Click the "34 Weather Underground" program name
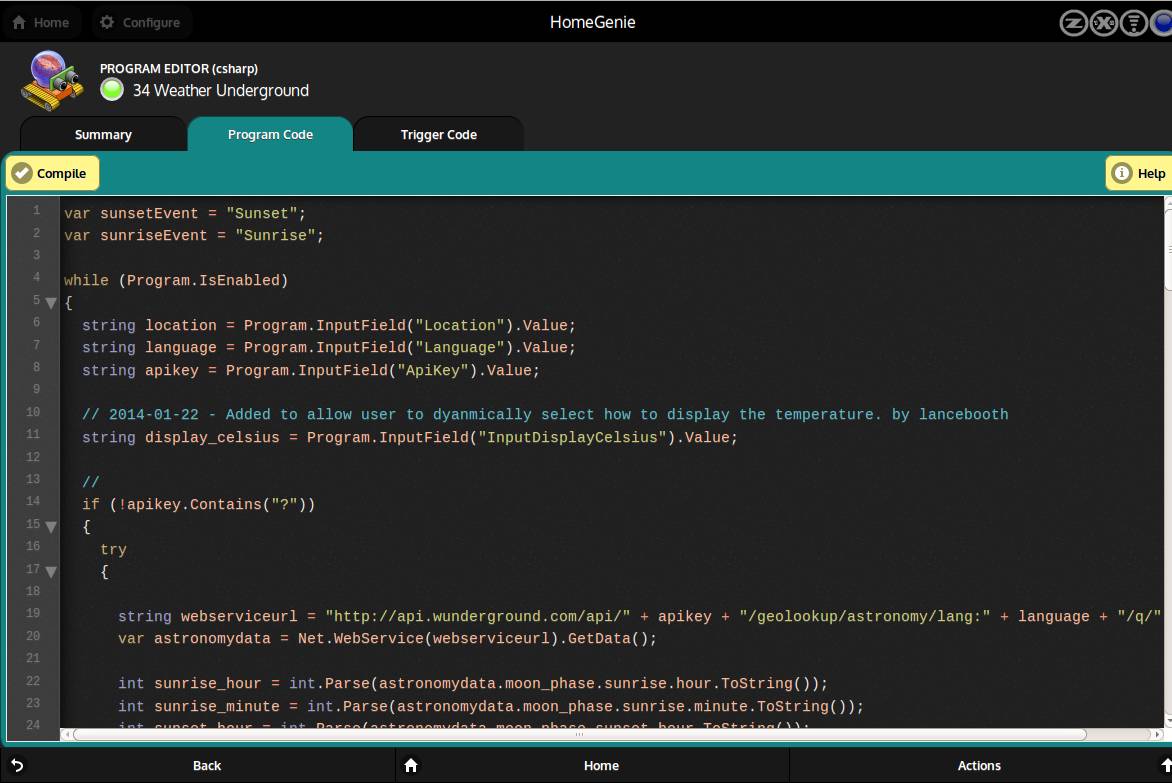This screenshot has width=1172, height=783. coord(220,90)
